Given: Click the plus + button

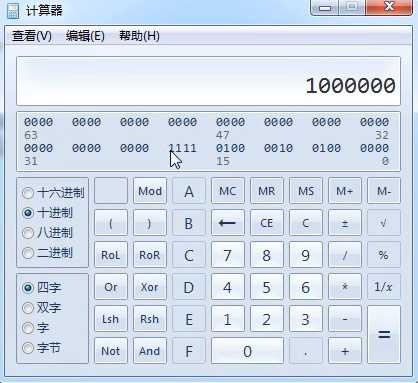Looking at the screenshot, I should tap(345, 351).
